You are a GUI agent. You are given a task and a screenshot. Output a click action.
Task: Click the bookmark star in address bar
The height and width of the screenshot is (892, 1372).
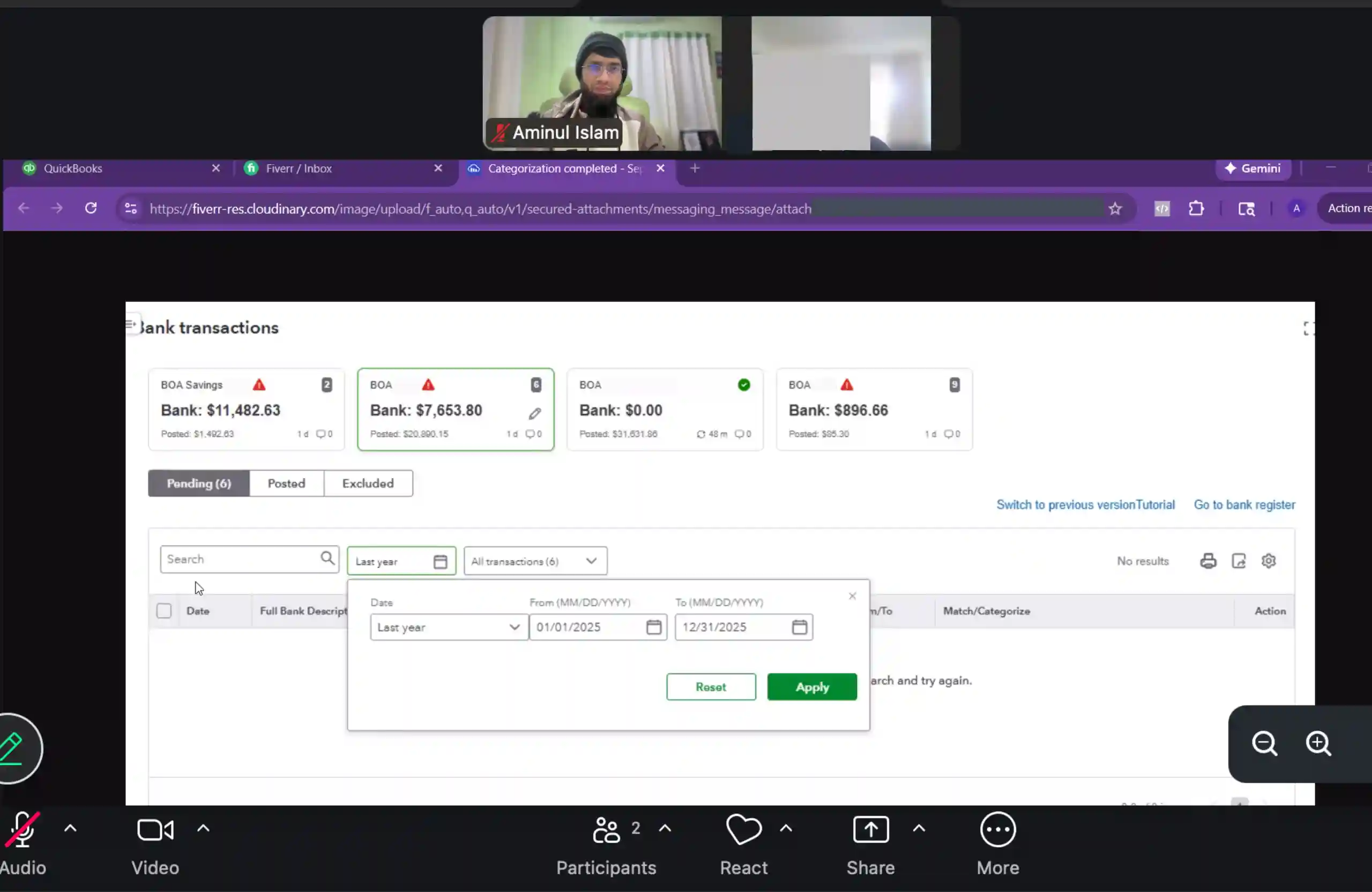point(1115,208)
